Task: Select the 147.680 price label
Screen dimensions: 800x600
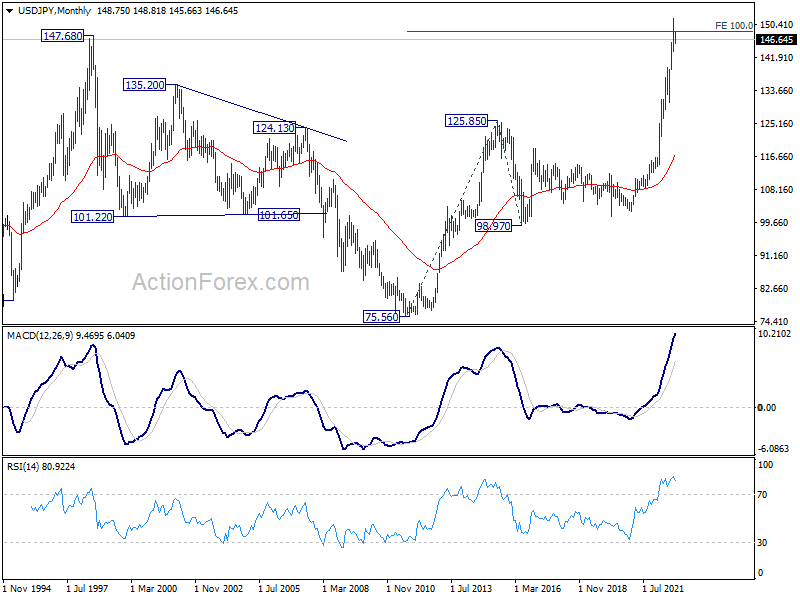Action: [63, 36]
